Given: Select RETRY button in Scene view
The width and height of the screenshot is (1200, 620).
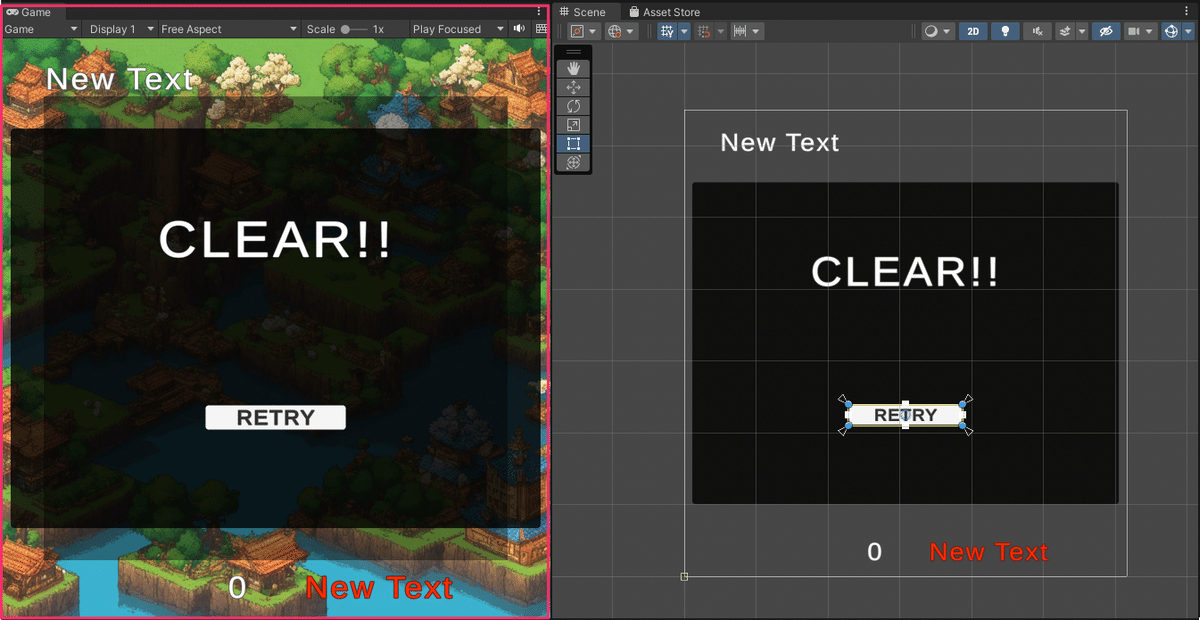Looking at the screenshot, I should 906,415.
